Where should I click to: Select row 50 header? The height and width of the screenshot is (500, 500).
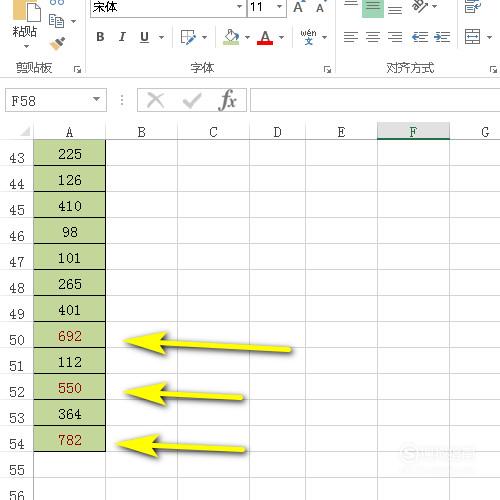coord(17,335)
